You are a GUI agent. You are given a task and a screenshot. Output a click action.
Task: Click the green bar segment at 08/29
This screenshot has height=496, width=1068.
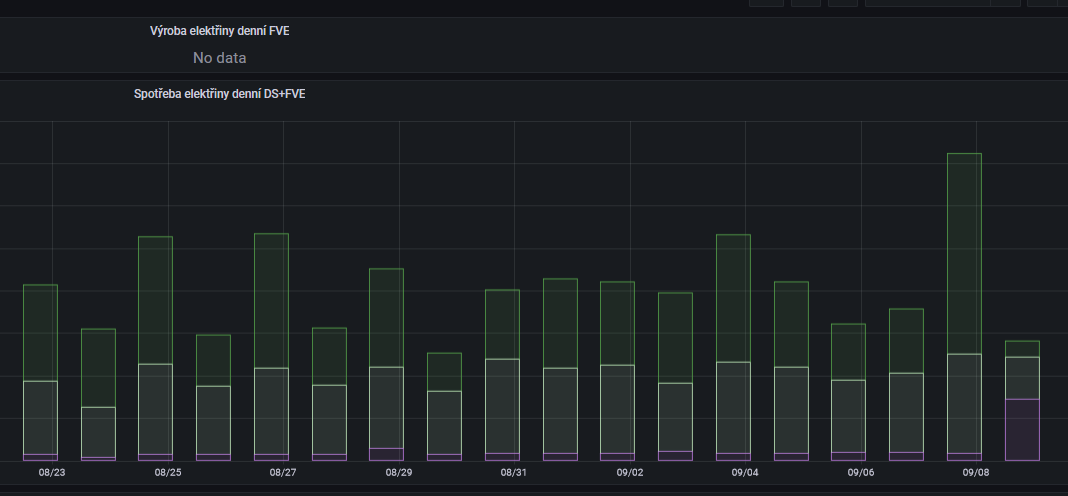[x=386, y=317]
